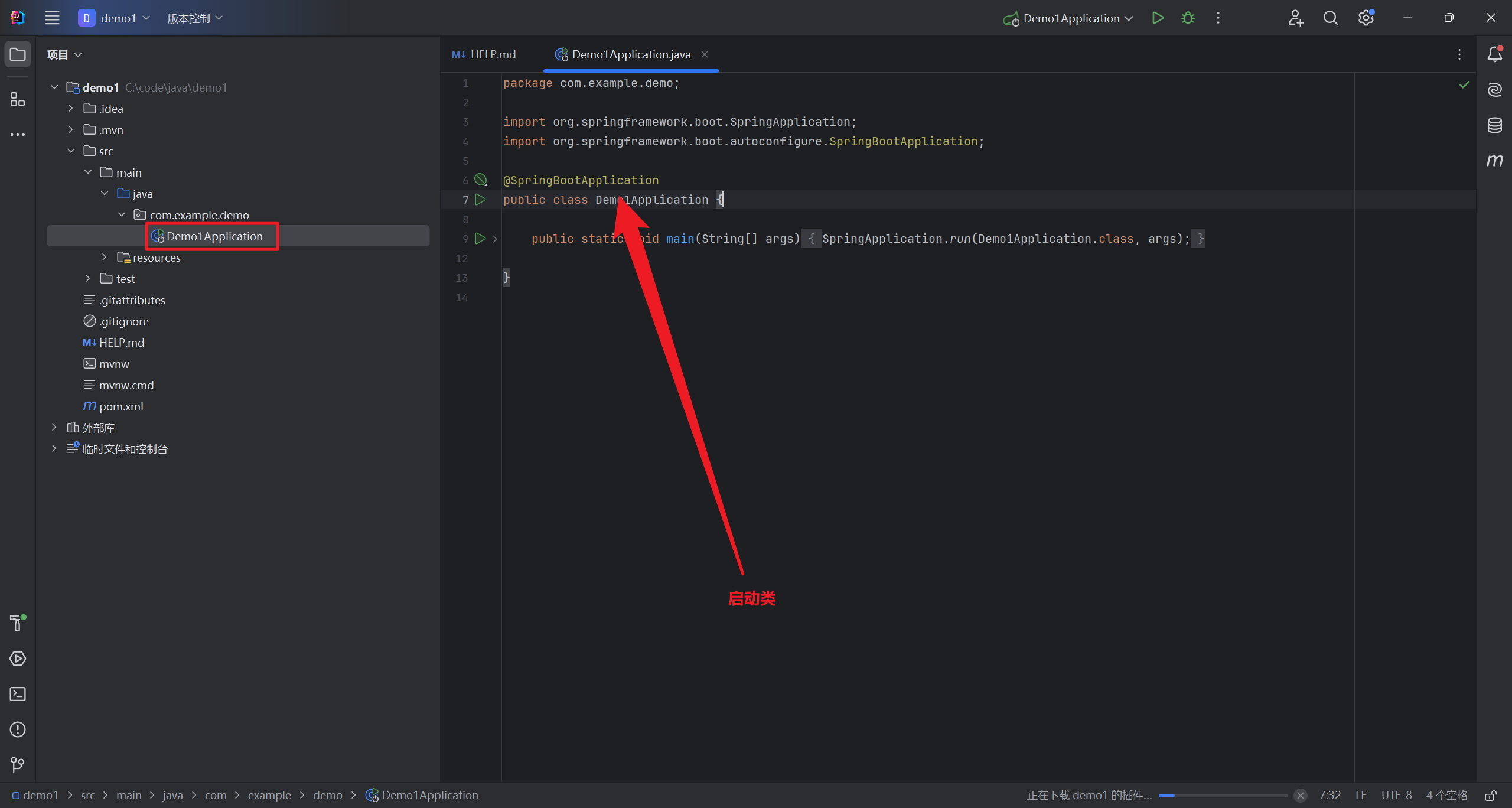This screenshot has height=808, width=1512.
Task: Collapse the src folder
Action: click(x=71, y=151)
